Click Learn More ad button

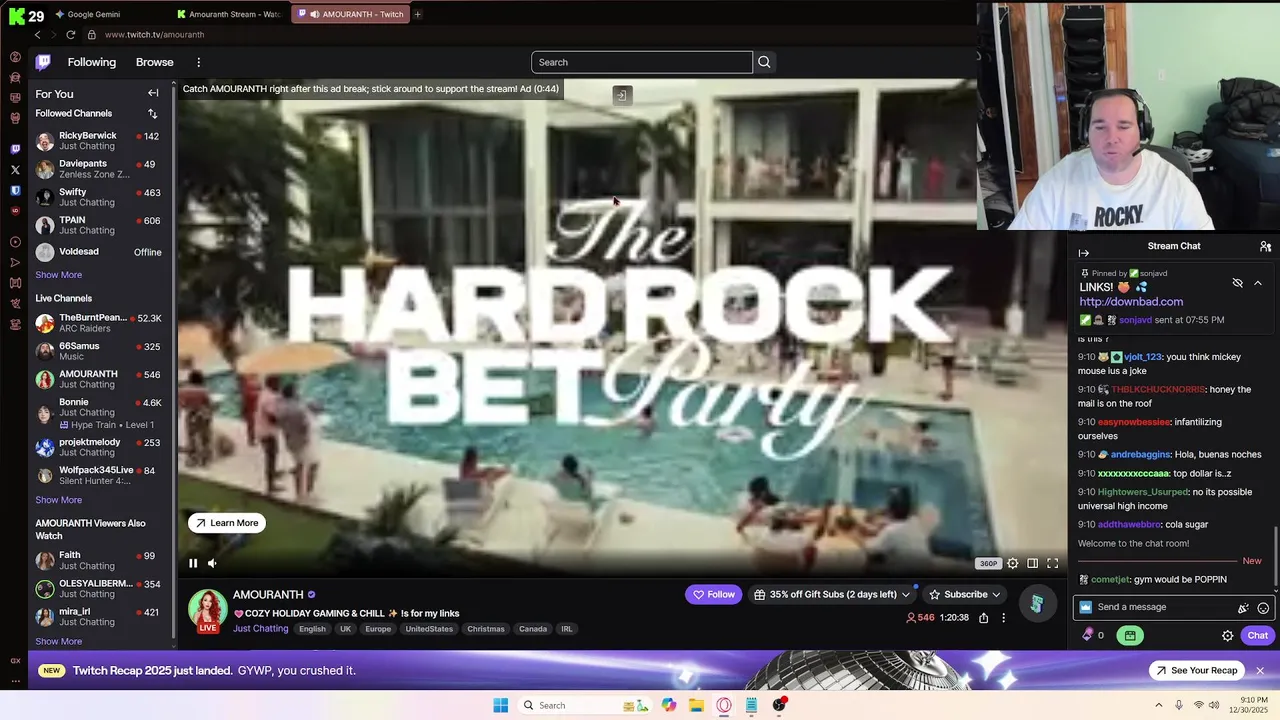(x=227, y=523)
